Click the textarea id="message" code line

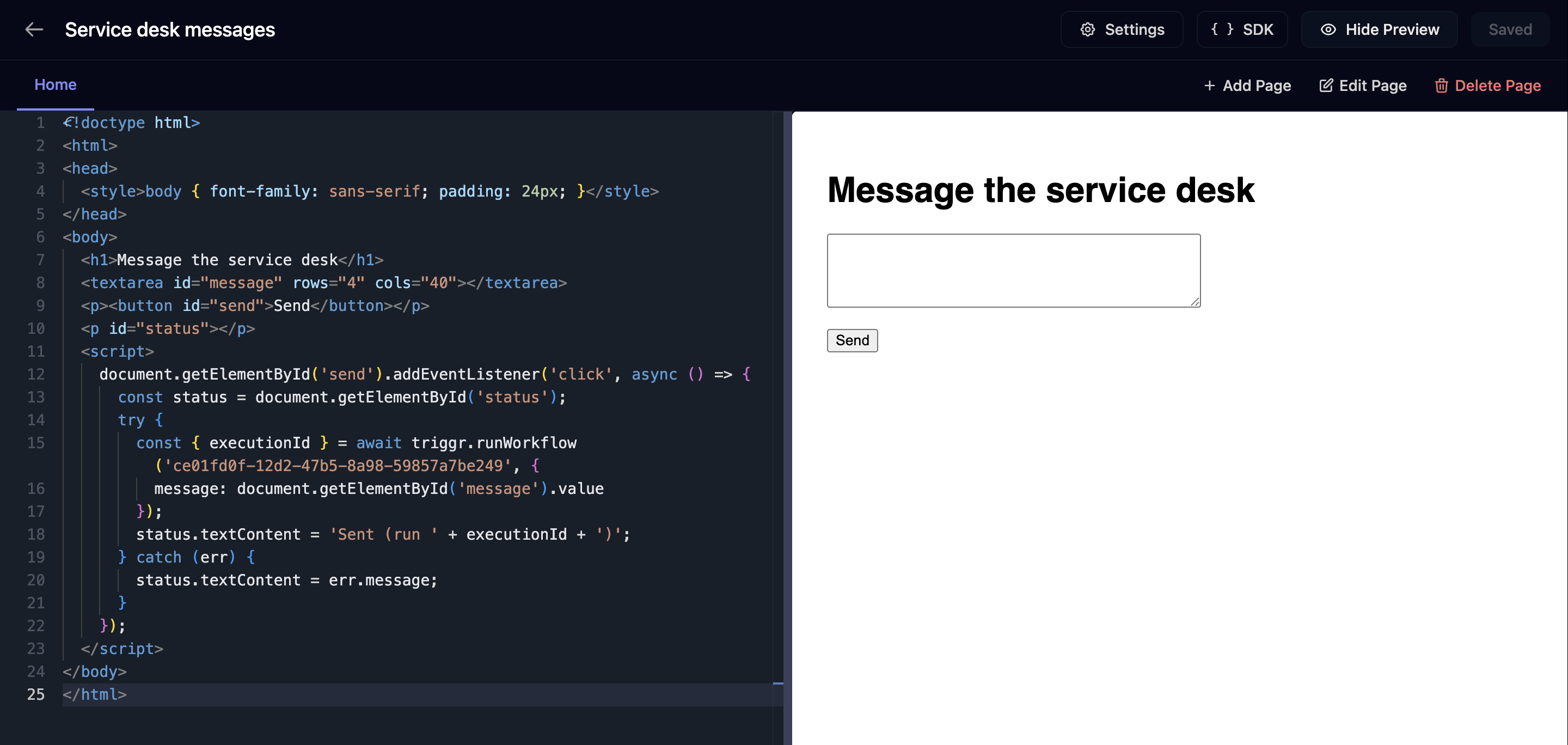click(x=324, y=283)
